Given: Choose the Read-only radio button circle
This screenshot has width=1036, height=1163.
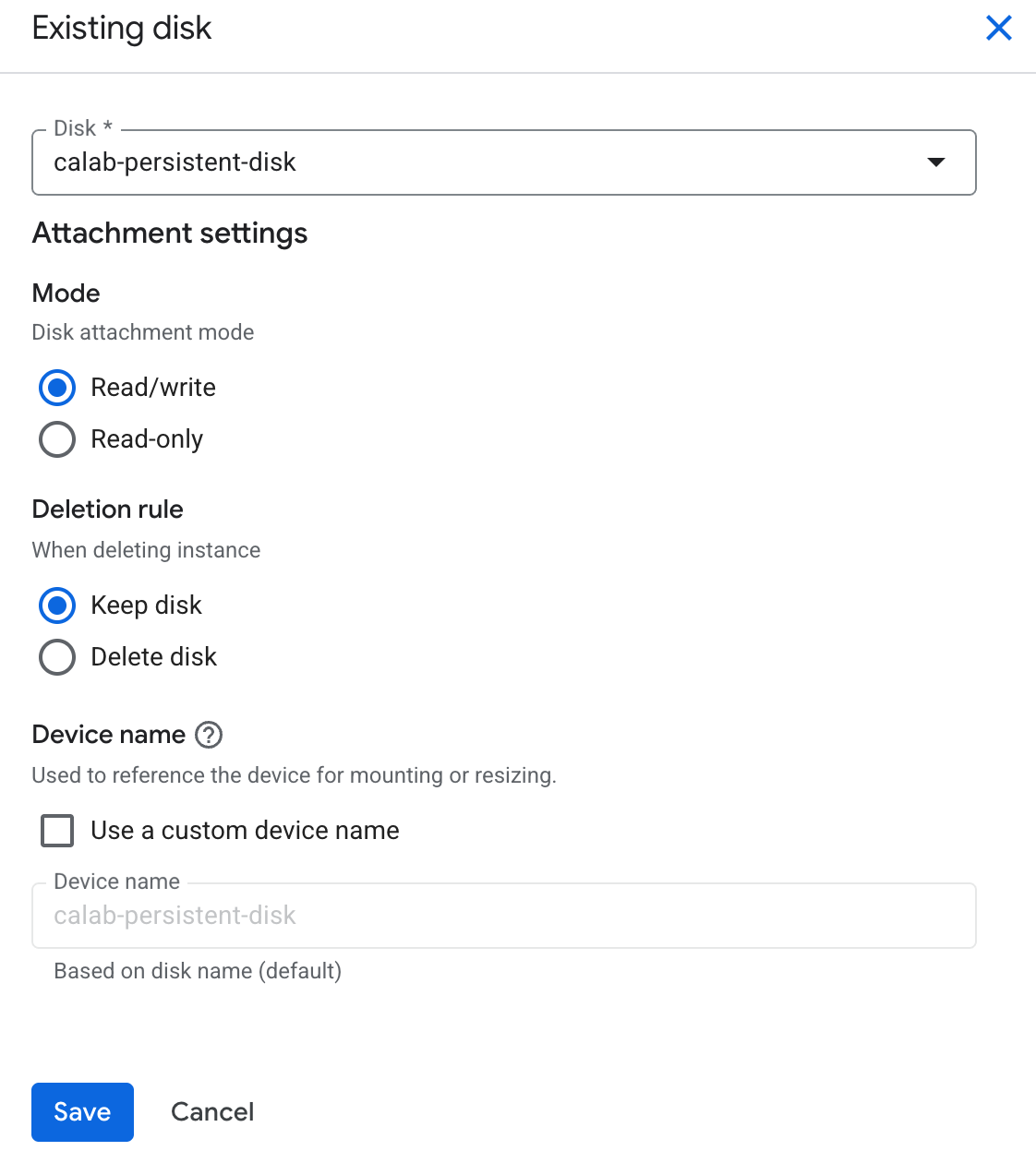Looking at the screenshot, I should [x=57, y=439].
